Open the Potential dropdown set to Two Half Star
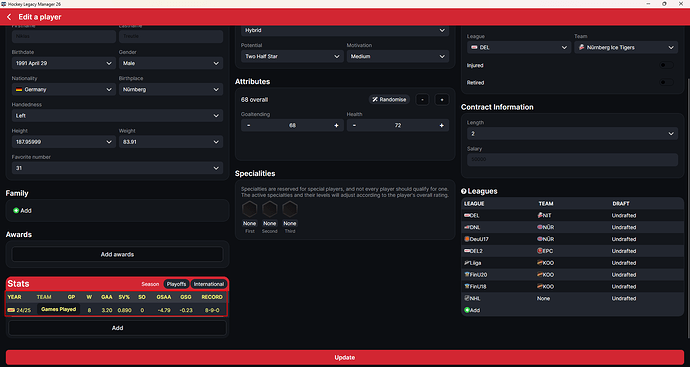The height and width of the screenshot is (367, 690). pyautogui.click(x=292, y=56)
